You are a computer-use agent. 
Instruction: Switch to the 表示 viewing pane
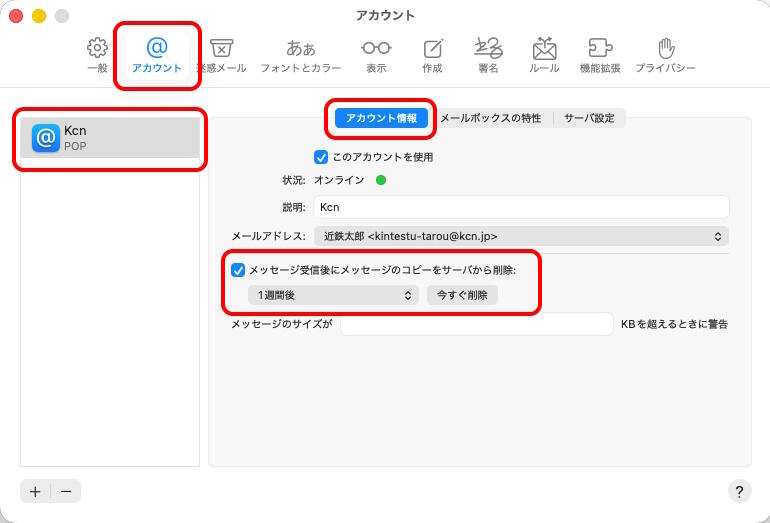click(x=376, y=55)
